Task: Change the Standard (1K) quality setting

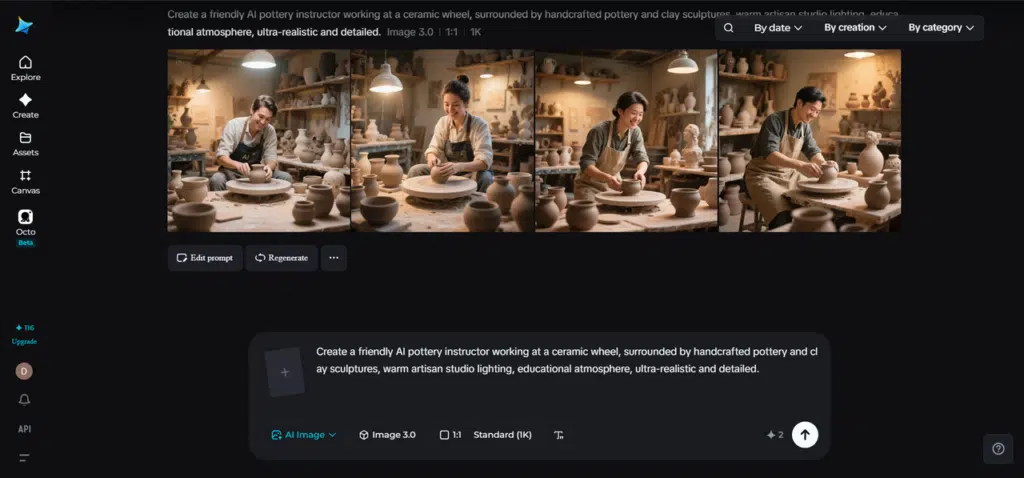Action: (502, 435)
